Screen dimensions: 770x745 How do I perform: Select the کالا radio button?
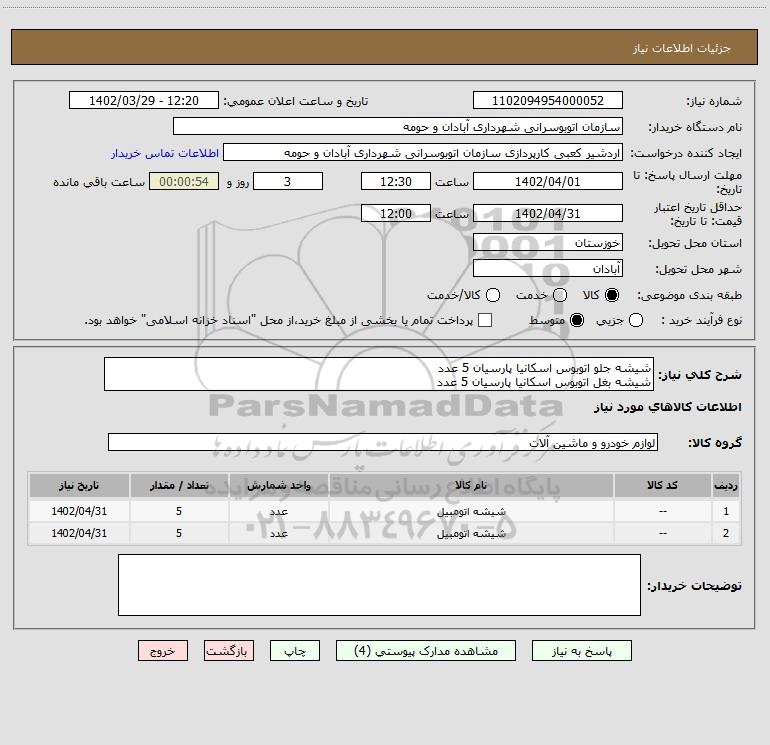pyautogui.click(x=612, y=295)
